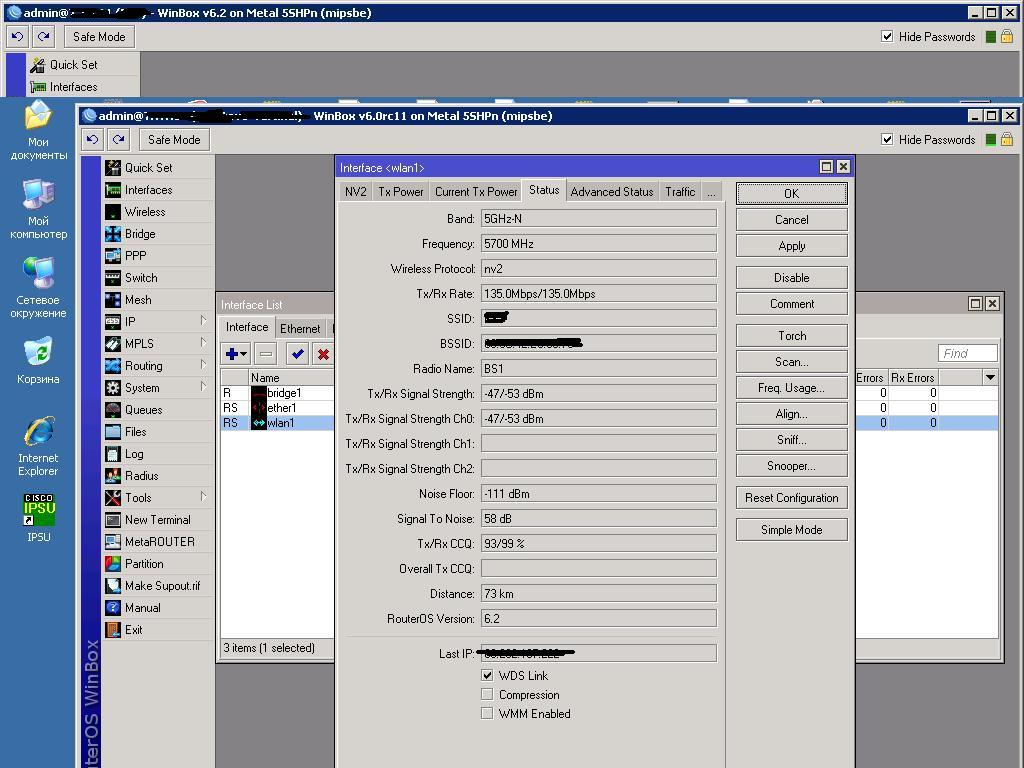Switch to the Current Tx Power tab
The image size is (1024, 768).
click(x=476, y=192)
